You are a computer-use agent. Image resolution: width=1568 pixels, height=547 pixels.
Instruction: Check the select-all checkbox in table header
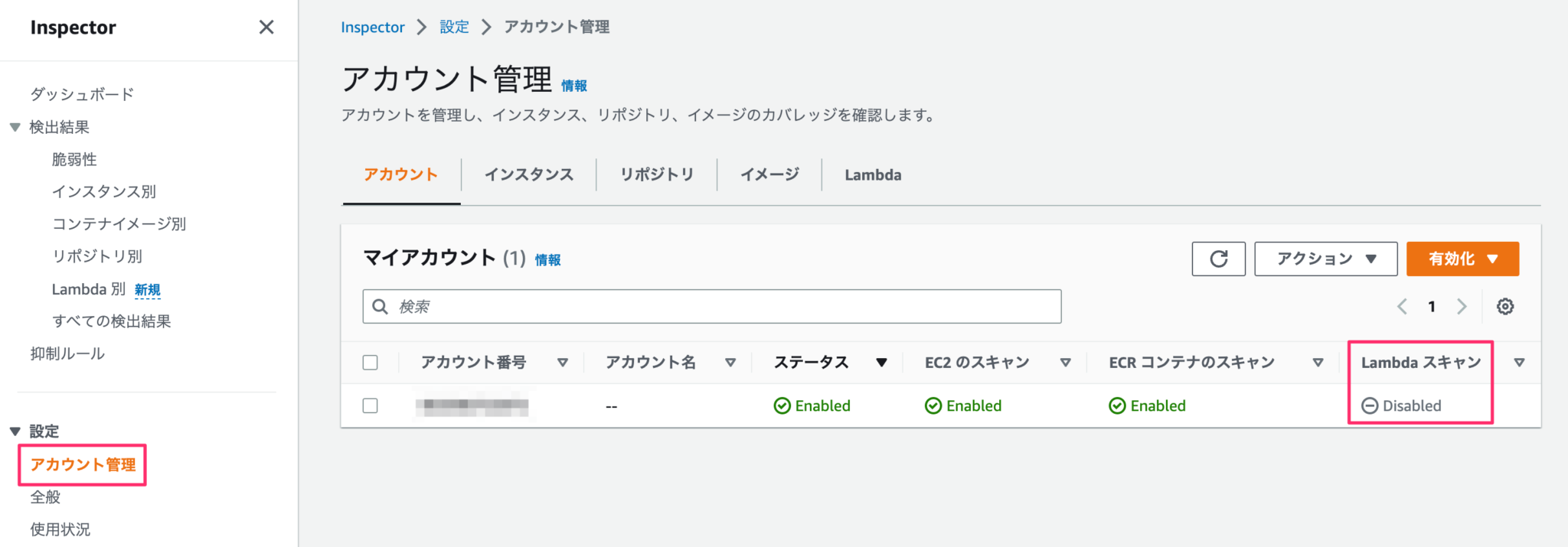(x=371, y=362)
